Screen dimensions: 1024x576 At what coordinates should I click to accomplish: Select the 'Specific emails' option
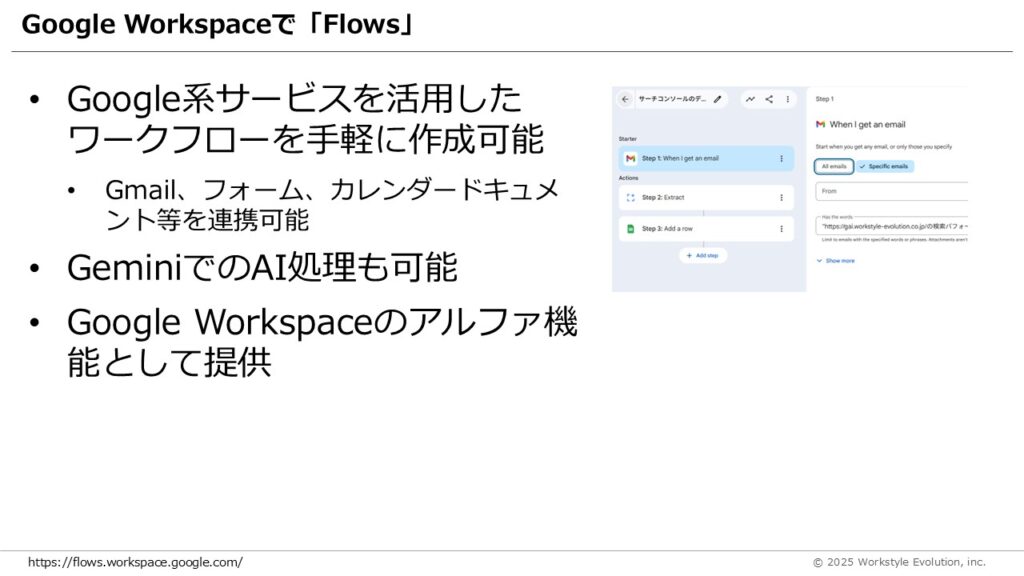coord(885,166)
